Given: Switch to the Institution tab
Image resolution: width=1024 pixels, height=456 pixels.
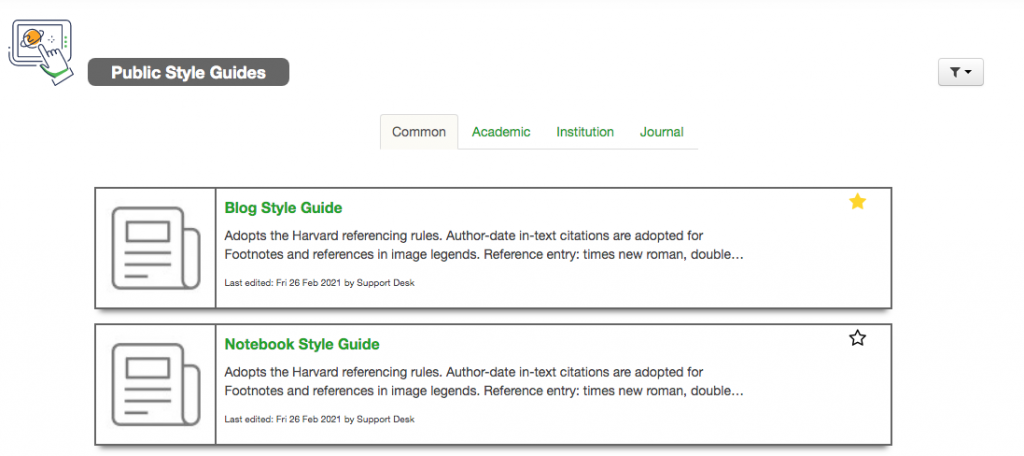Looking at the screenshot, I should coord(585,132).
